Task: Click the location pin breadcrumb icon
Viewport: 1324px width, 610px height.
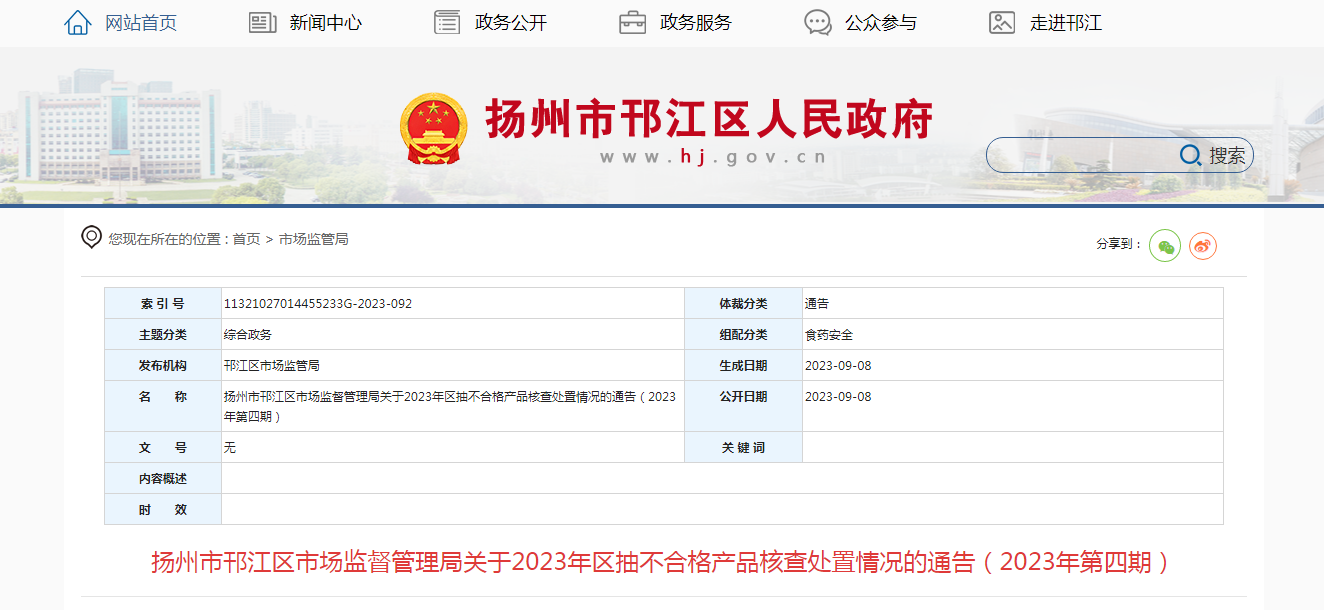Action: coord(91,238)
